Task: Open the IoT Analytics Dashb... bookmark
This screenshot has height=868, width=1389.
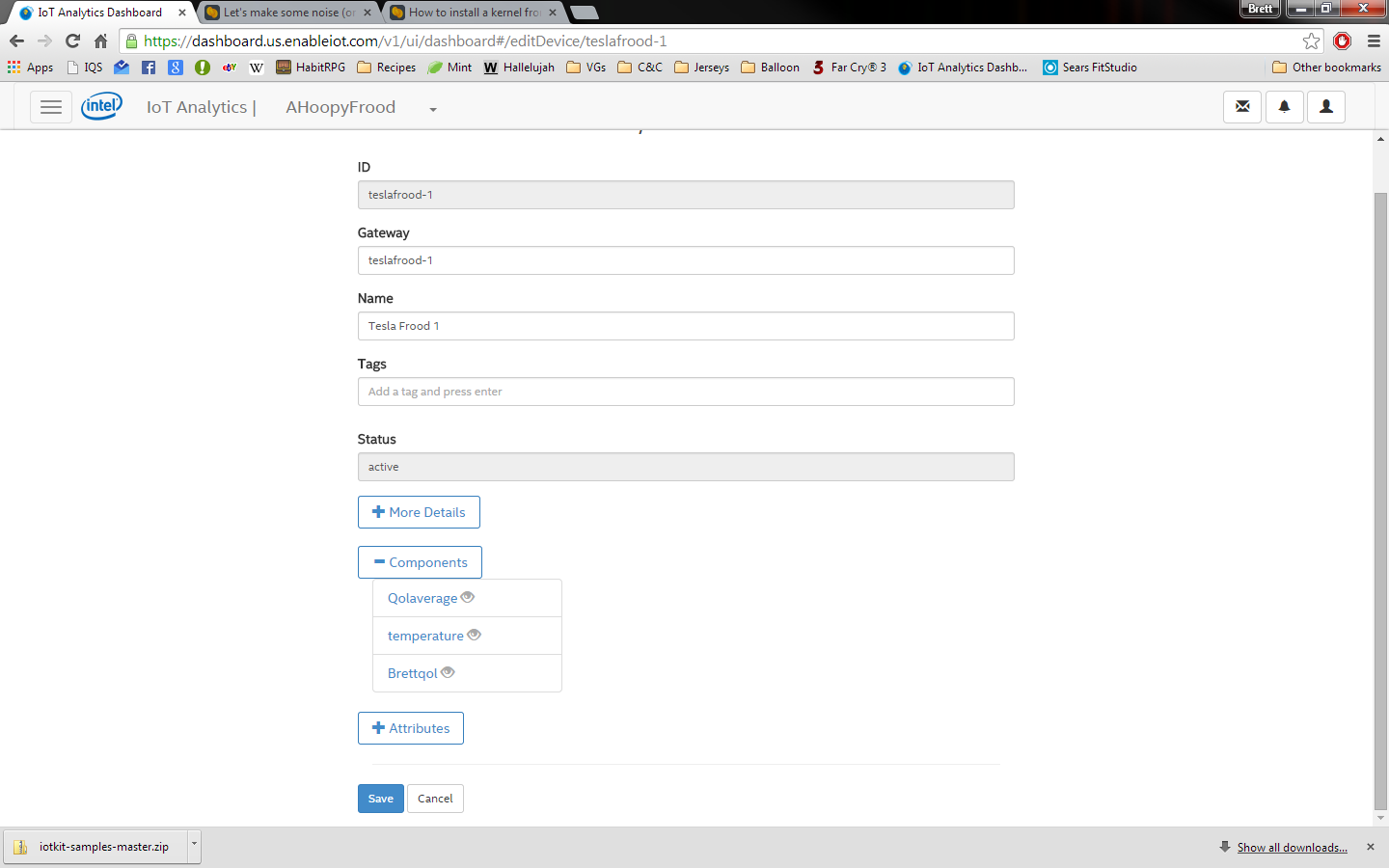Action: coord(963,68)
